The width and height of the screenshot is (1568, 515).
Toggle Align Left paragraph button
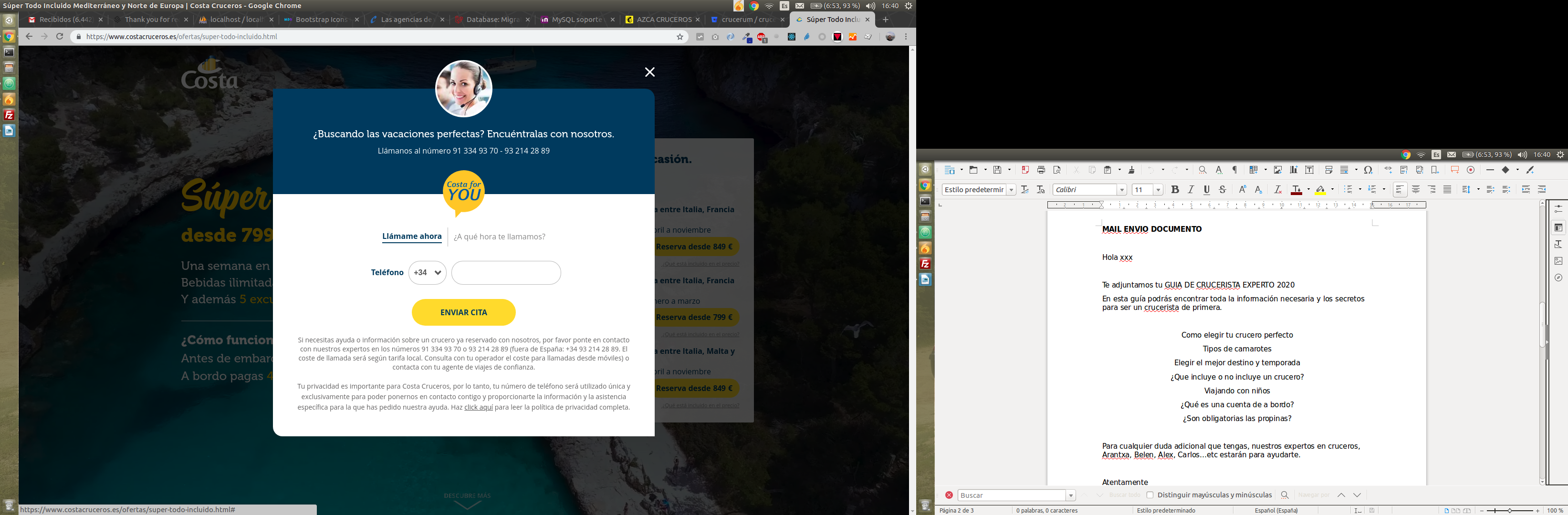coord(1400,190)
